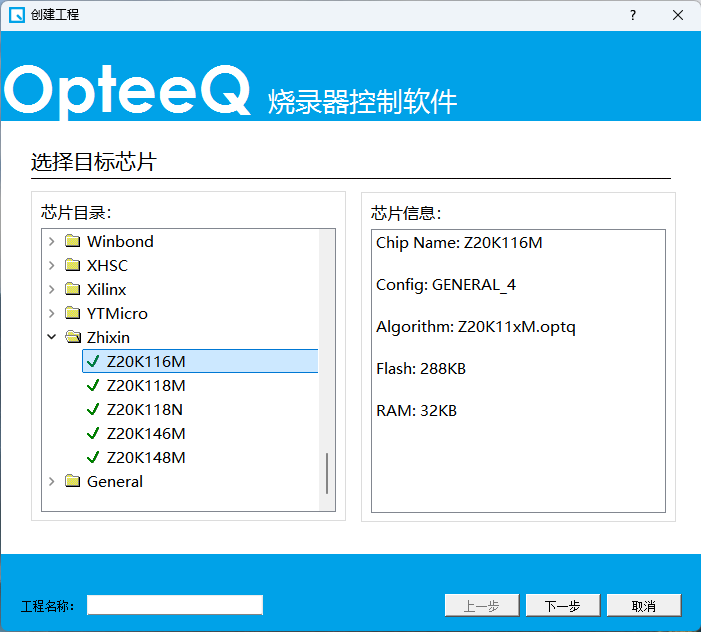701x632 pixels.
Task: Click the 芯片信息 label
Action: (406, 213)
